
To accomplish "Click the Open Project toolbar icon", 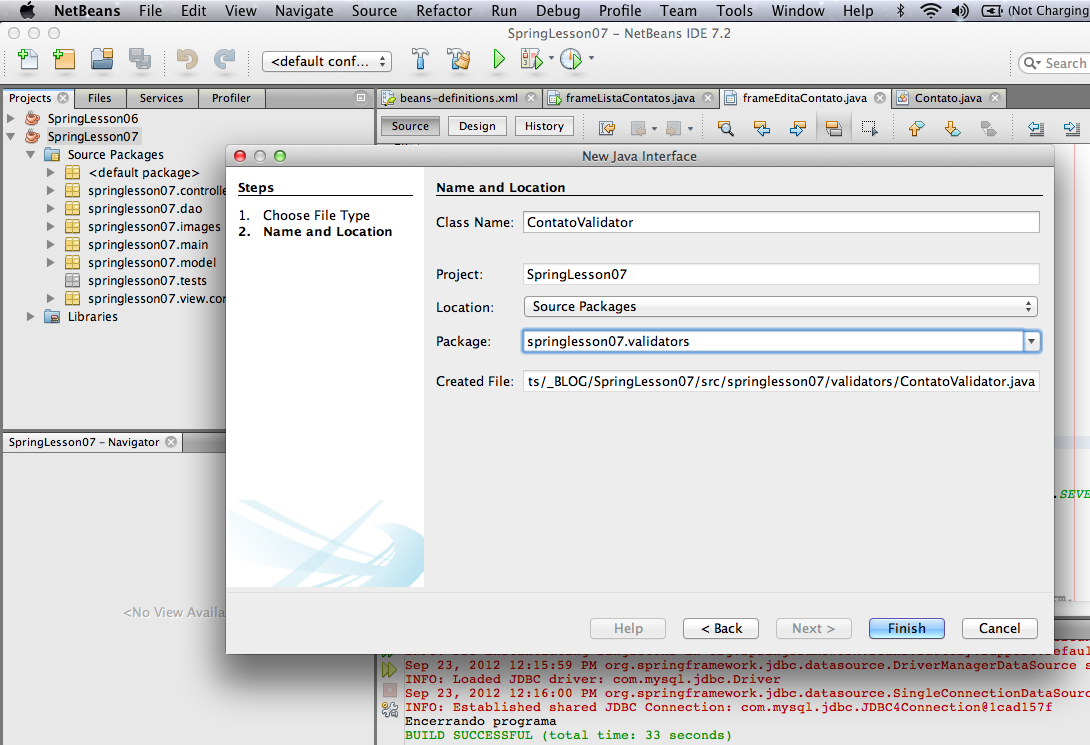I will [x=102, y=60].
